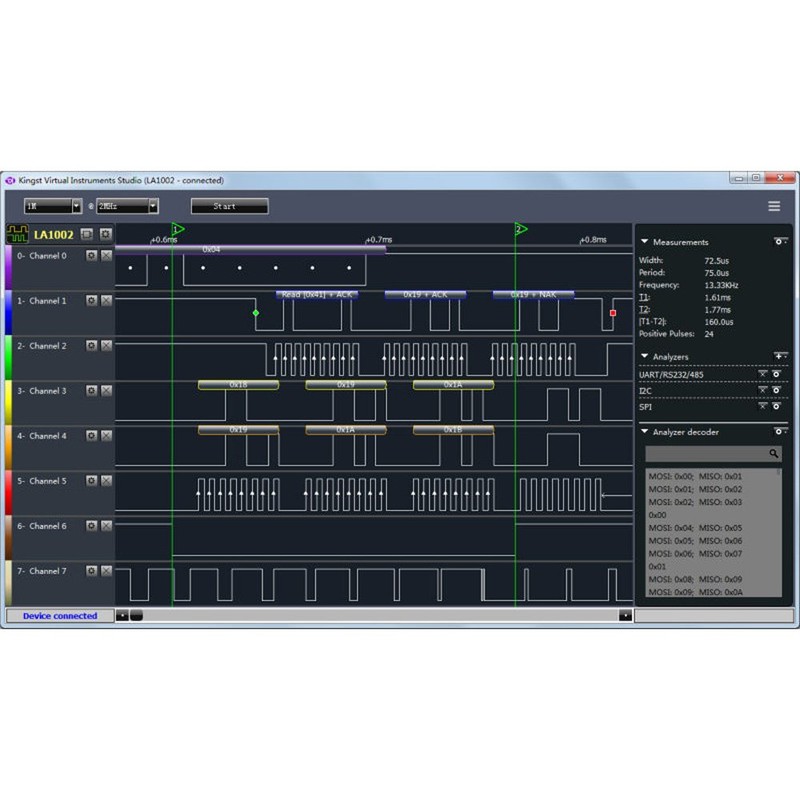
Task: Open Channel 5 settings gear icon
Action: (91, 480)
